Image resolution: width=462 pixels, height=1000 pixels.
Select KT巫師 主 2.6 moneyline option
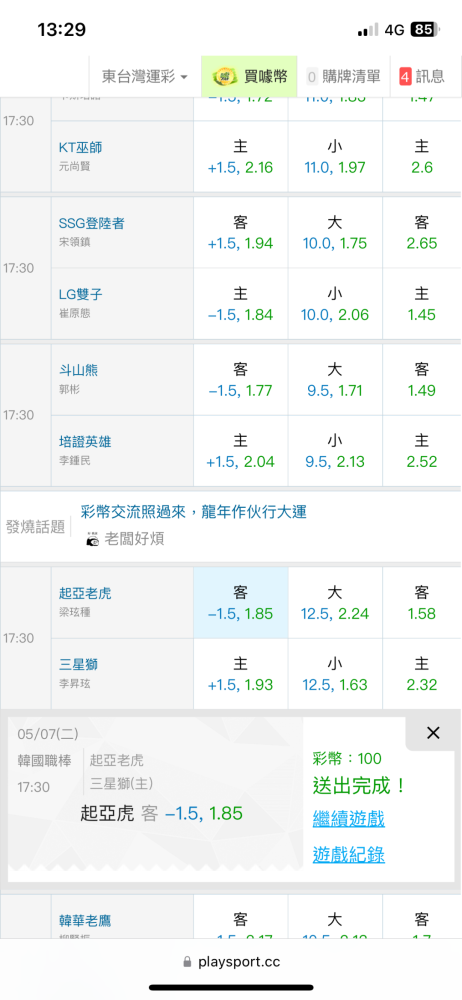[422, 156]
